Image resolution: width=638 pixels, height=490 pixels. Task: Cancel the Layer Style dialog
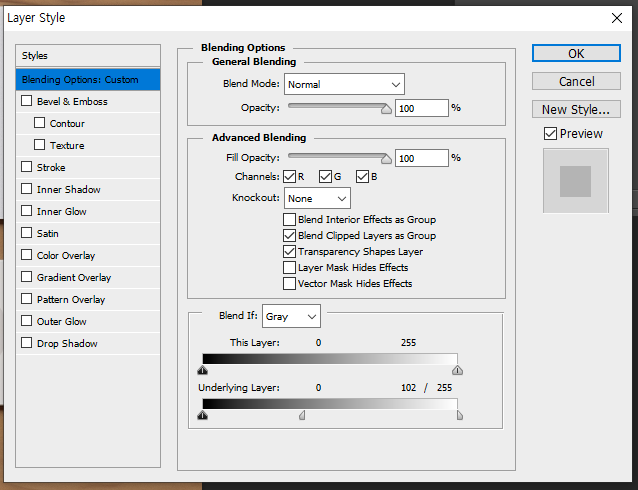(576, 81)
